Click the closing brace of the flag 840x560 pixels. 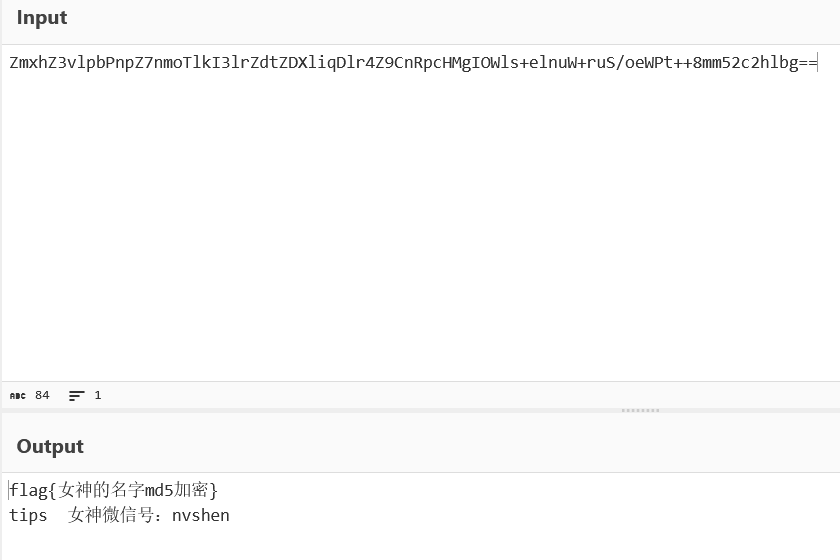point(213,490)
